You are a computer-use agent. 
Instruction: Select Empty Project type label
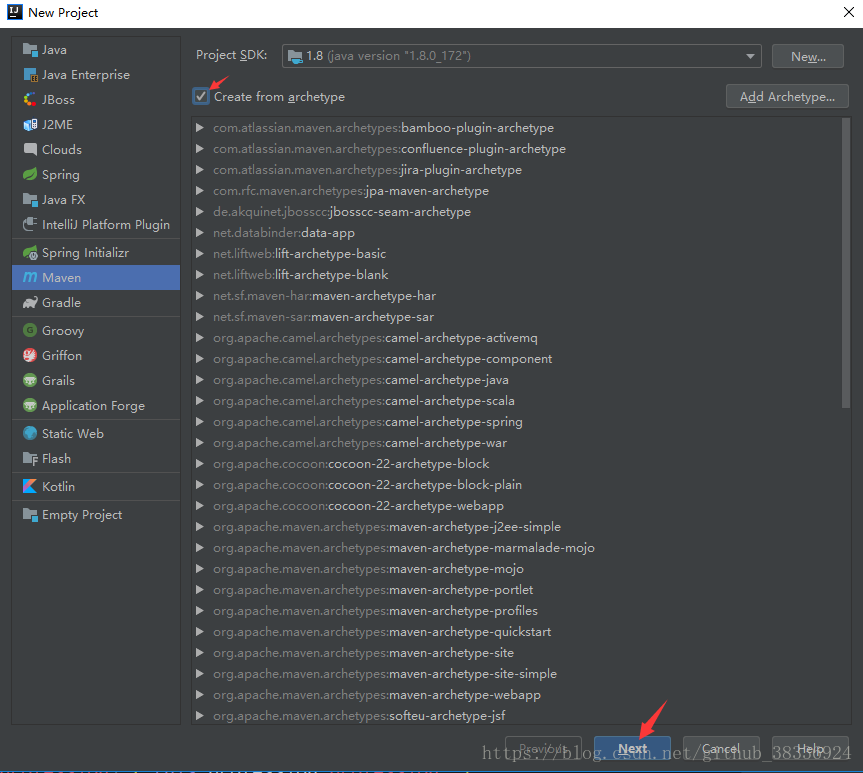[82, 515]
